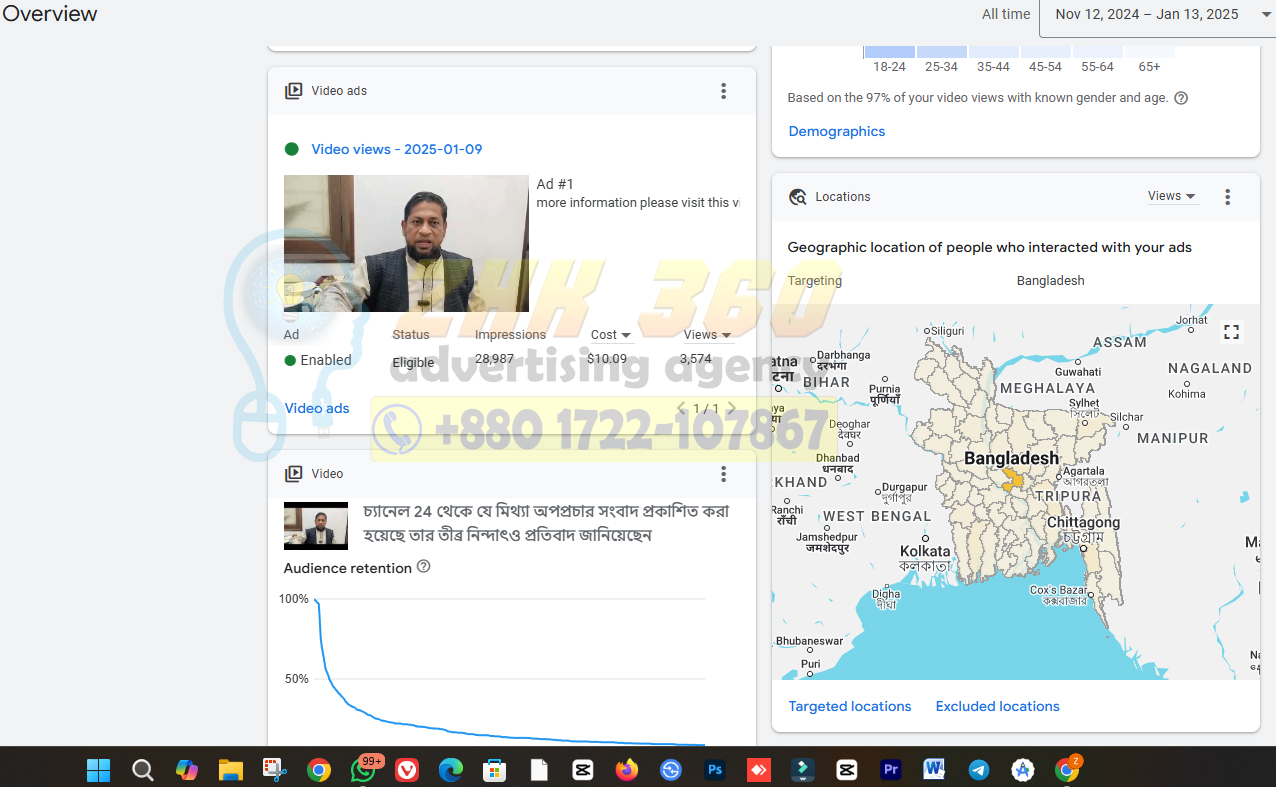This screenshot has height=787, width=1276.
Task: Open the Snipping Tool taskbar icon
Action: [x=275, y=770]
